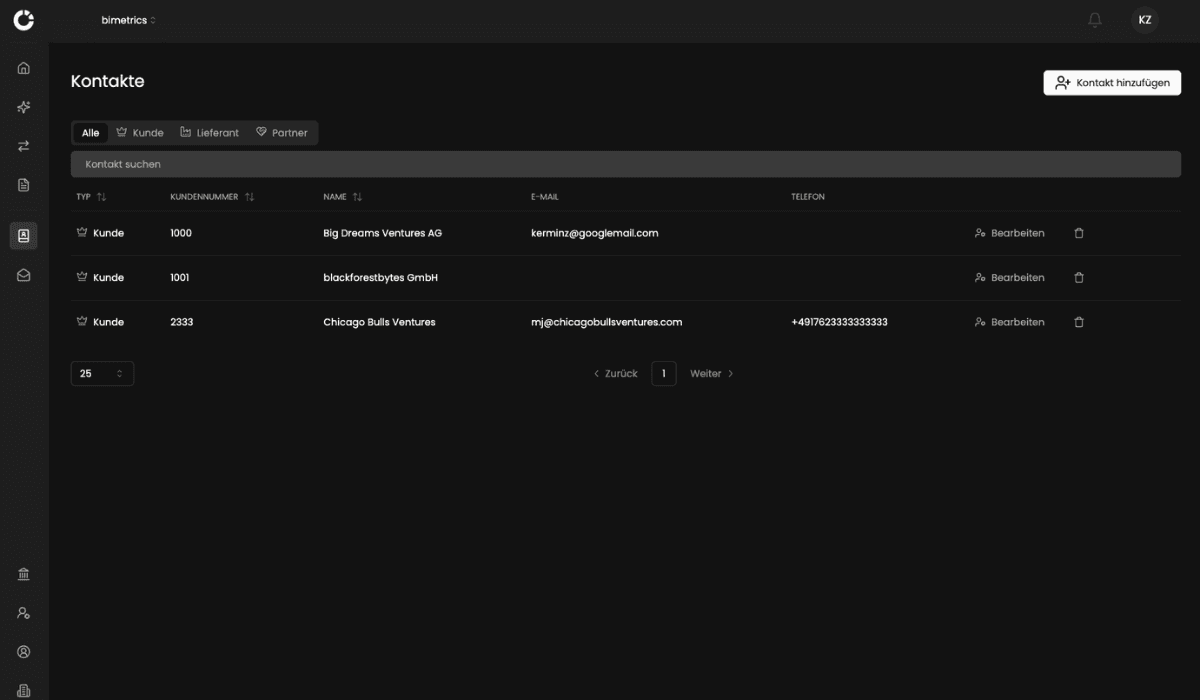The width and height of the screenshot is (1200, 700).
Task: Open the bank building icon in sidebar
Action: 24,574
